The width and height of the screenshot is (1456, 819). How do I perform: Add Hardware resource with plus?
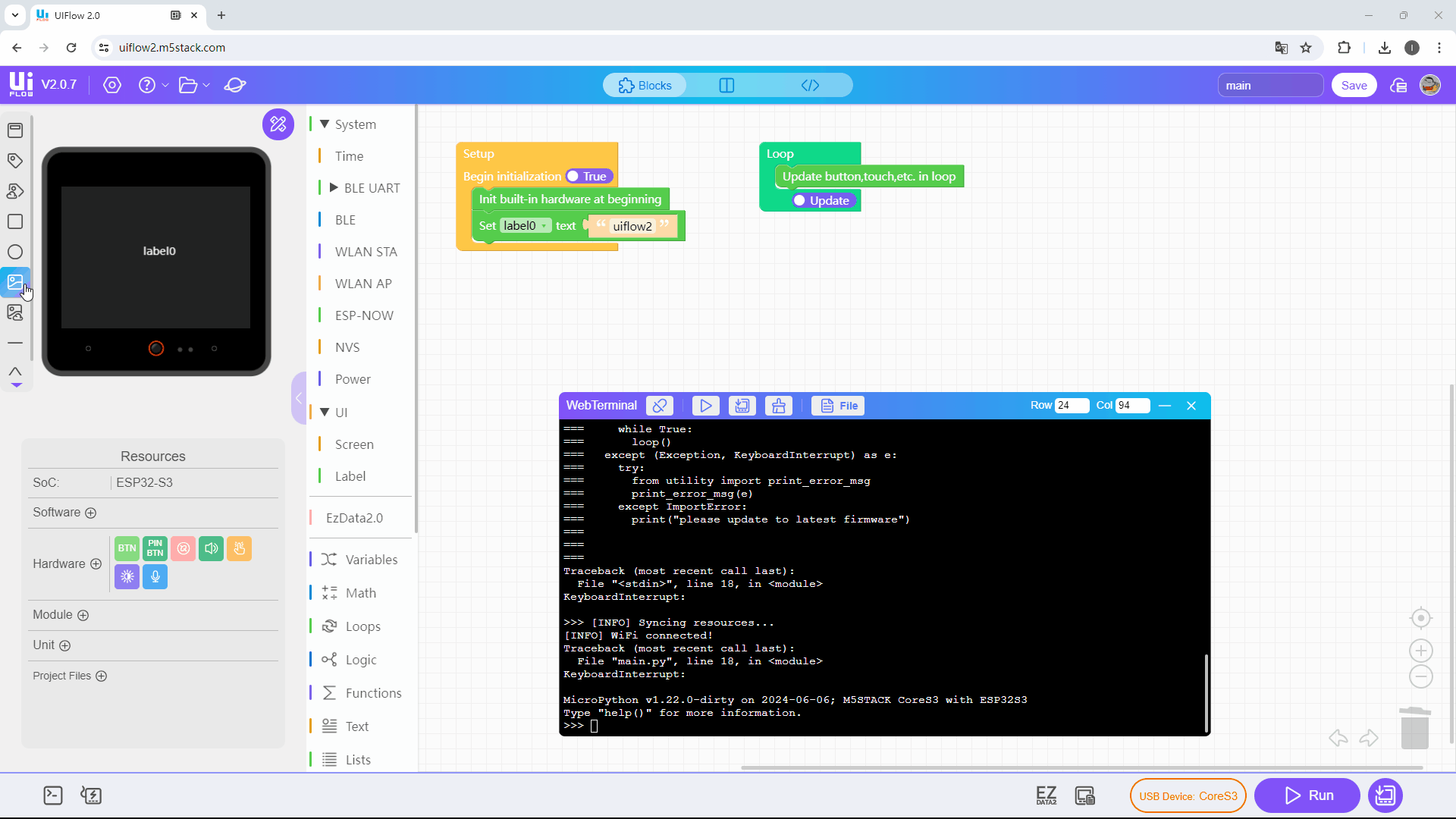point(96,563)
